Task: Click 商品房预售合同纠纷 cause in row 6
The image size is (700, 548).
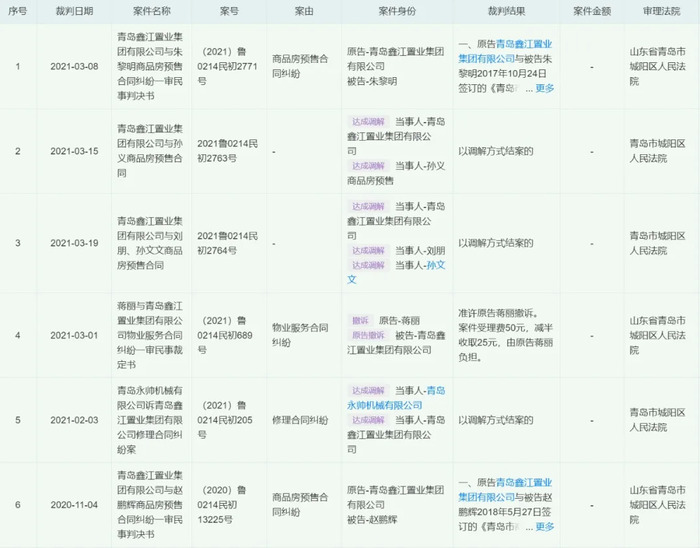Action: click(300, 505)
